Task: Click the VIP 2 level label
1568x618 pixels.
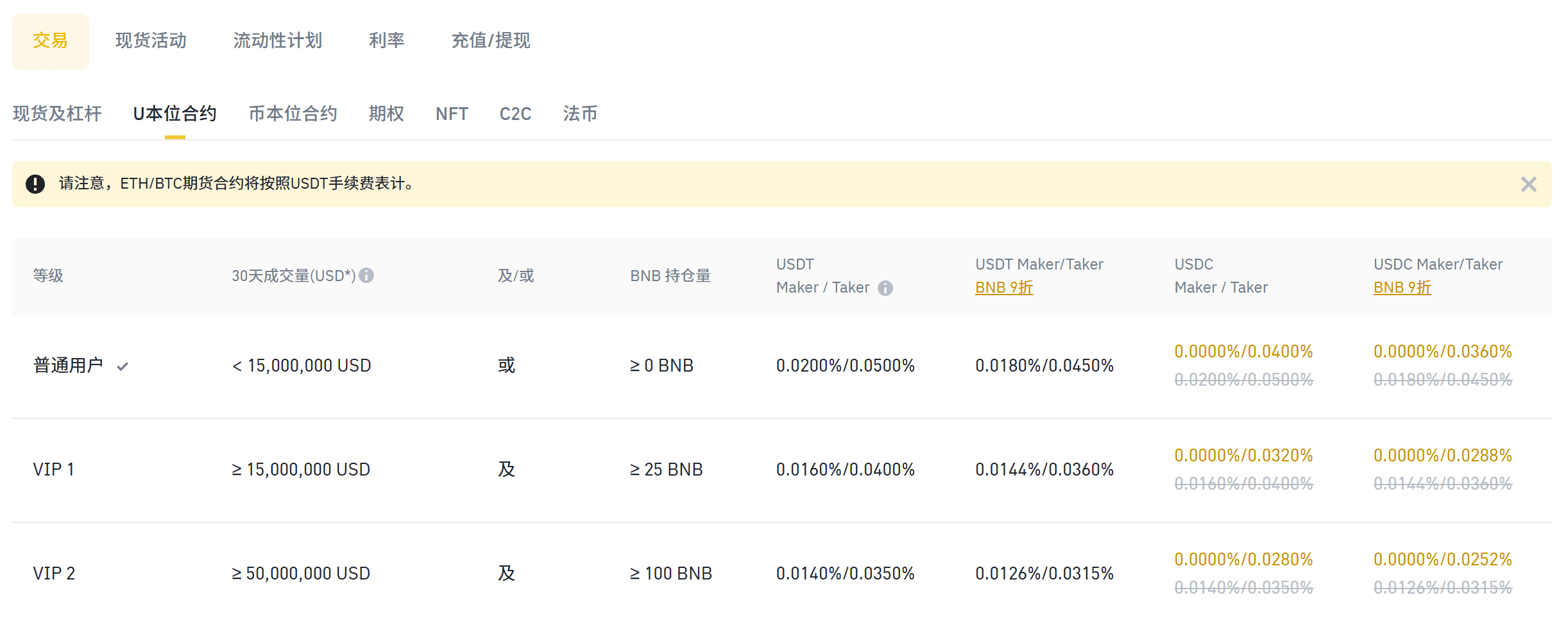Action: pos(54,574)
